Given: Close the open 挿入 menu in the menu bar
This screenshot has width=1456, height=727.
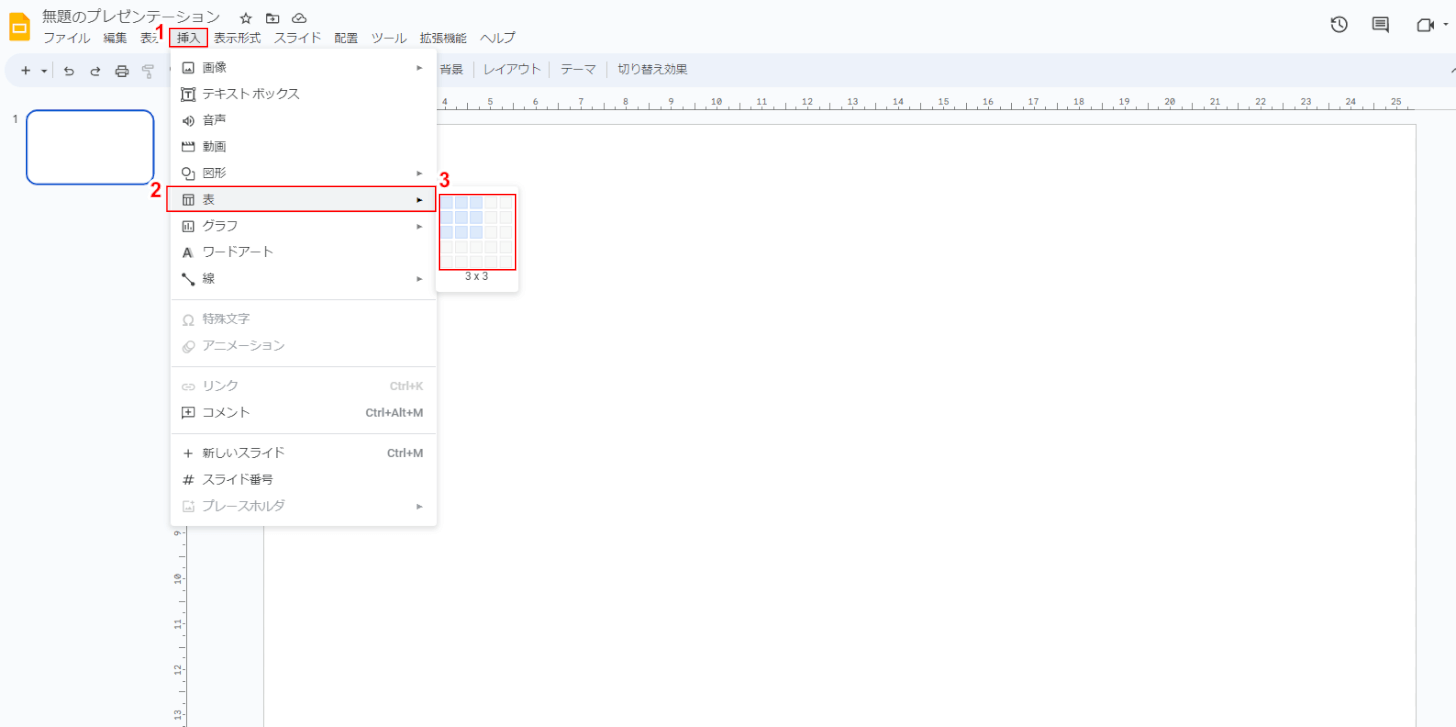Looking at the screenshot, I should [x=189, y=38].
